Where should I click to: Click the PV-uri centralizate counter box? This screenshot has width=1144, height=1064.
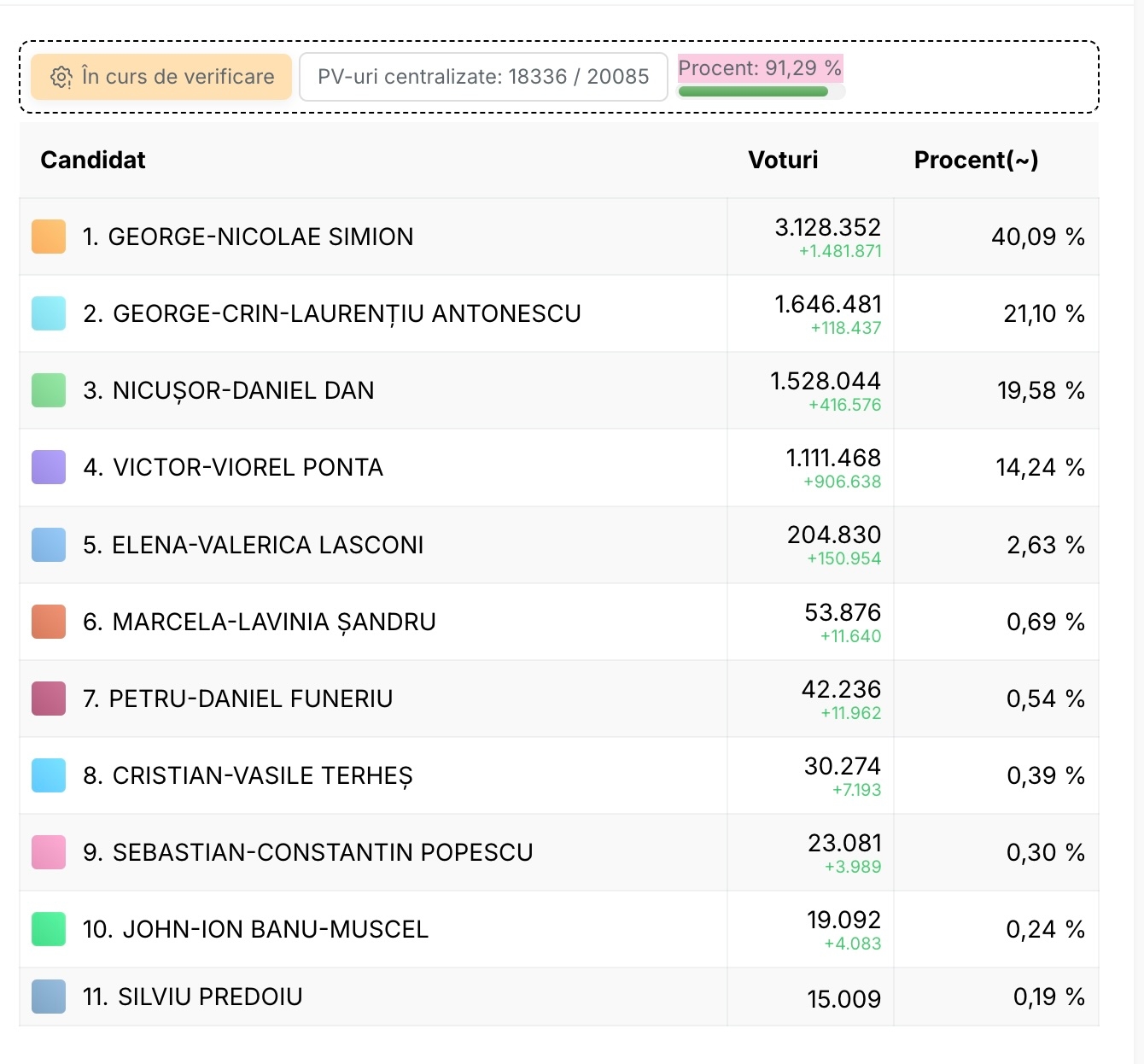483,77
